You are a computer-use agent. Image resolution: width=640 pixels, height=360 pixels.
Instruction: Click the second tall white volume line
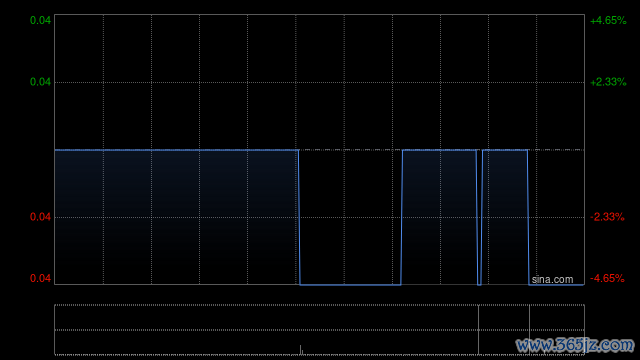click(x=529, y=329)
